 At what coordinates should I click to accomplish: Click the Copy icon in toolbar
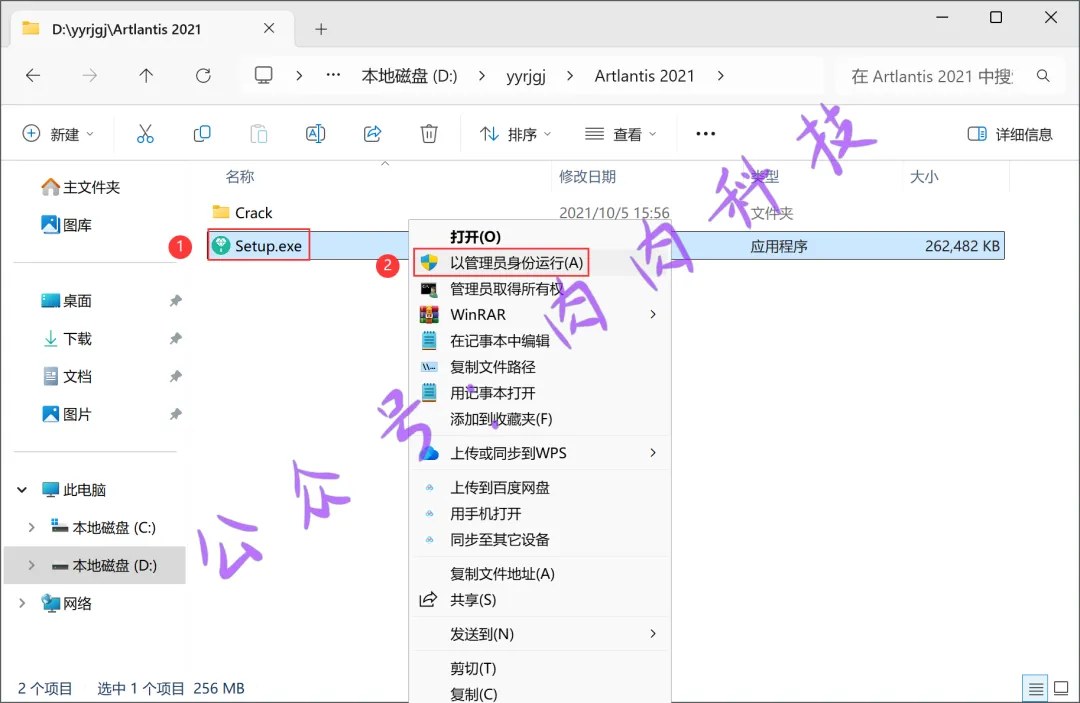coord(202,134)
